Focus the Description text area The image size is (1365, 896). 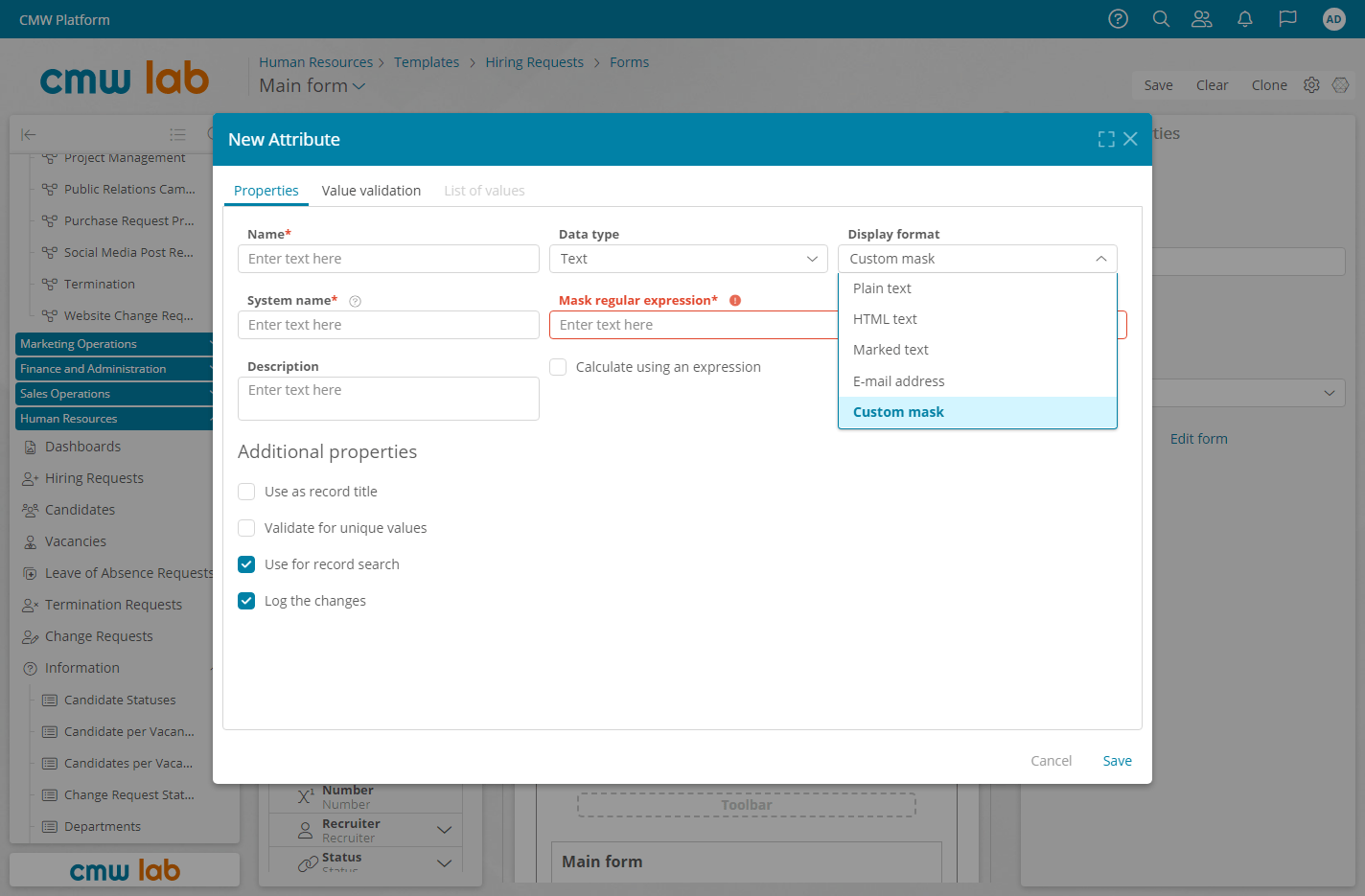click(x=388, y=399)
